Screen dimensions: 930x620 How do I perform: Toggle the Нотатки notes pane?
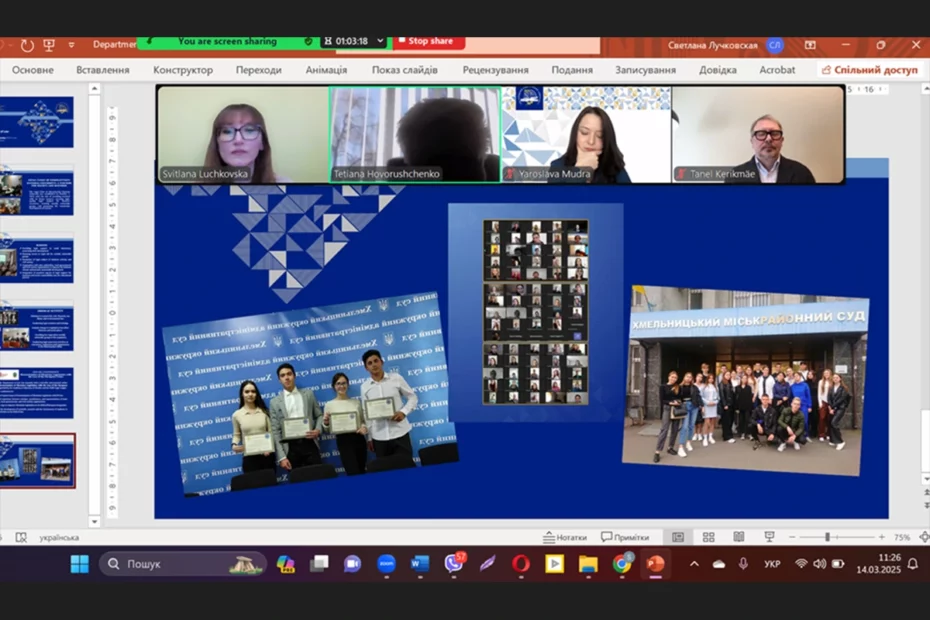pyautogui.click(x=565, y=537)
